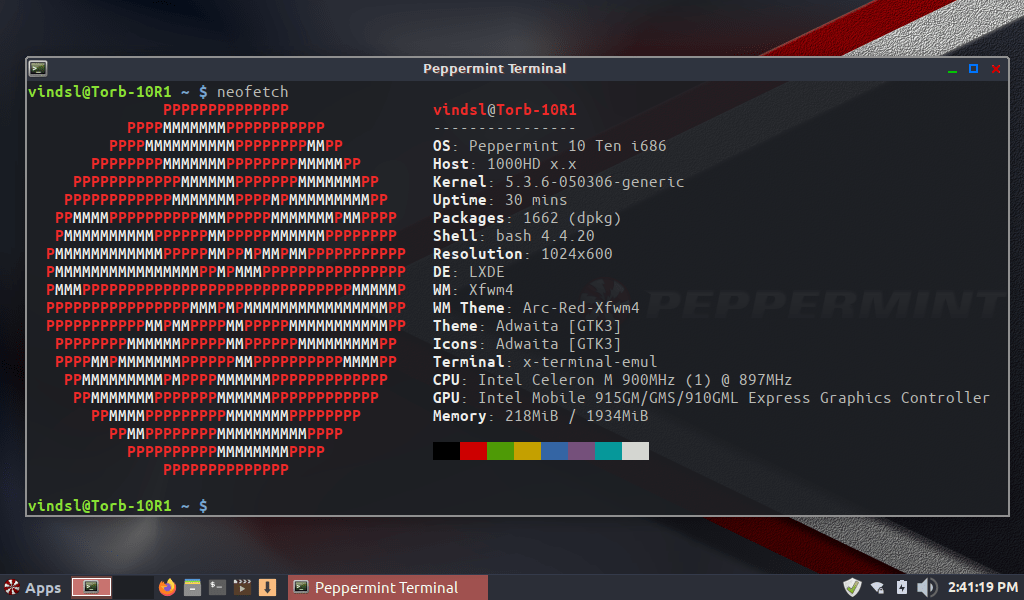Close the Peppermint Terminal window
Viewport: 1024px width, 600px height.
[x=996, y=69]
